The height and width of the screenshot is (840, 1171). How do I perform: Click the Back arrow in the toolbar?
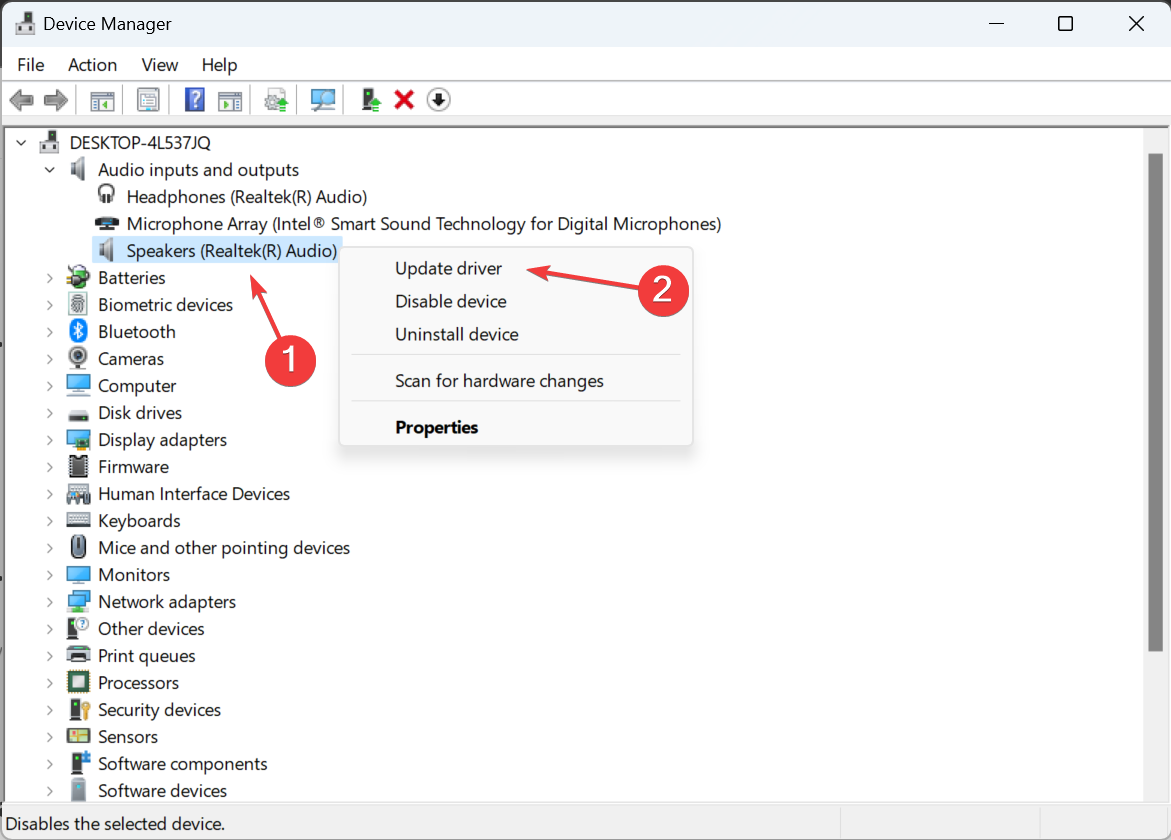click(x=22, y=100)
